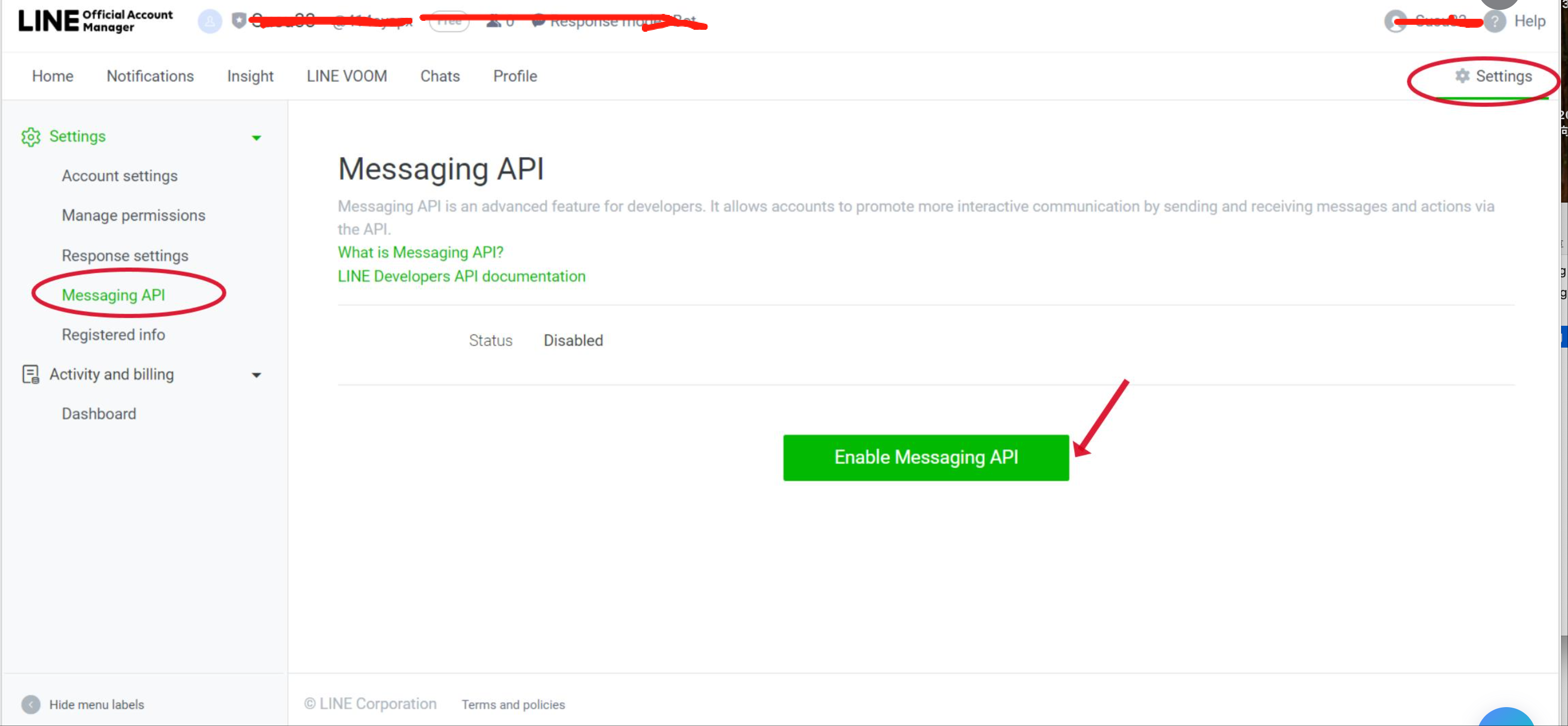The width and height of the screenshot is (1568, 726).
Task: Open Account settings in sidebar
Action: [119, 176]
